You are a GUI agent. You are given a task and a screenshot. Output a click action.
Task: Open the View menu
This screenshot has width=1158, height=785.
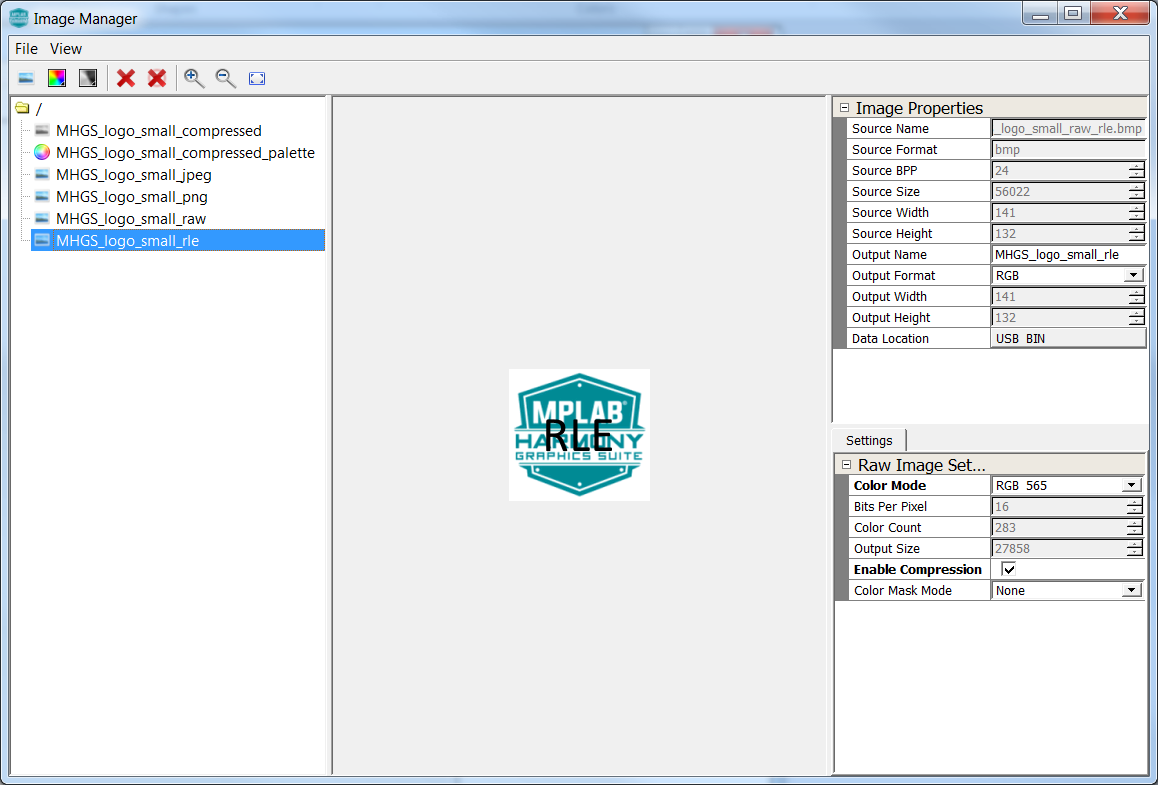click(66, 49)
